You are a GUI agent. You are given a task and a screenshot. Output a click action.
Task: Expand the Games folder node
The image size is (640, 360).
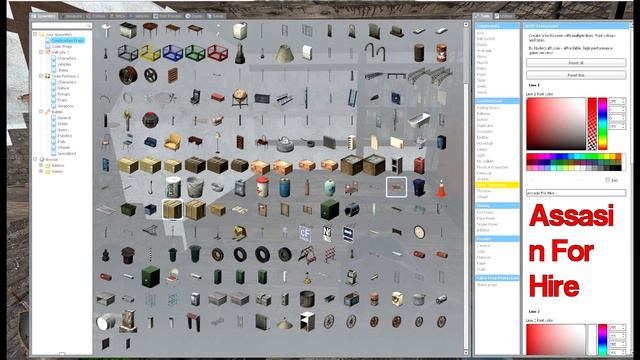[41, 171]
